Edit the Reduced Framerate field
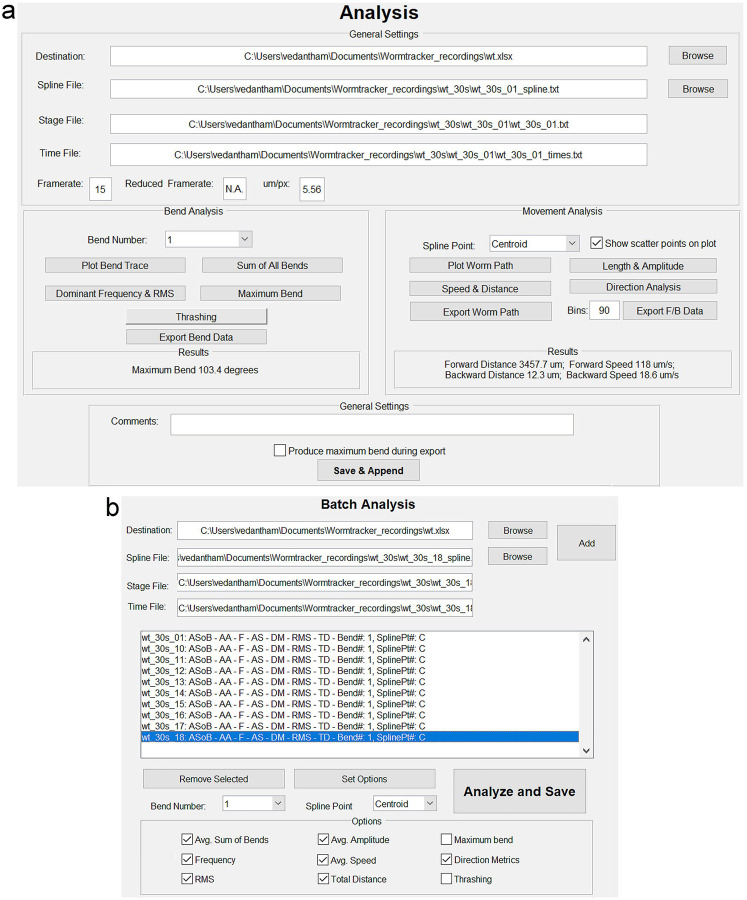 pyautogui.click(x=234, y=188)
